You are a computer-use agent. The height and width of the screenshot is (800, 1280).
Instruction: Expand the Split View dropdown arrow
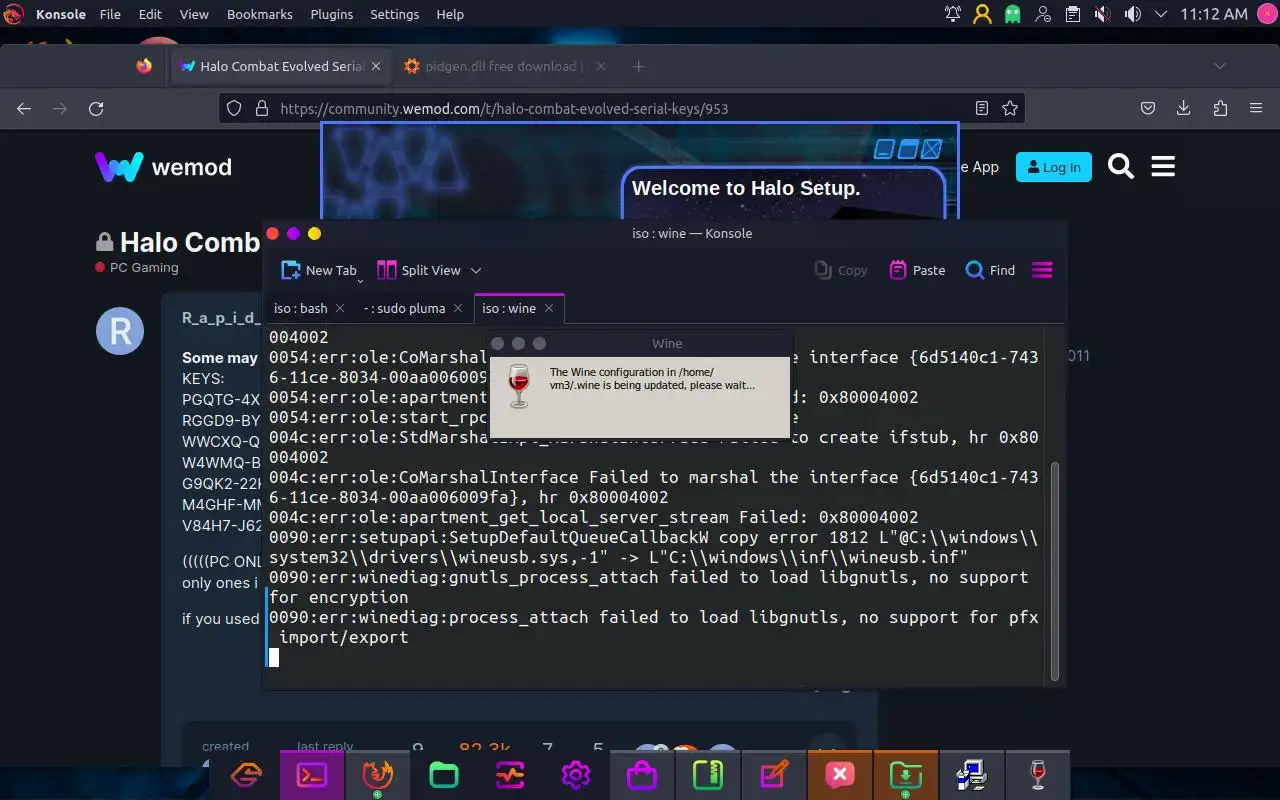[x=476, y=270]
